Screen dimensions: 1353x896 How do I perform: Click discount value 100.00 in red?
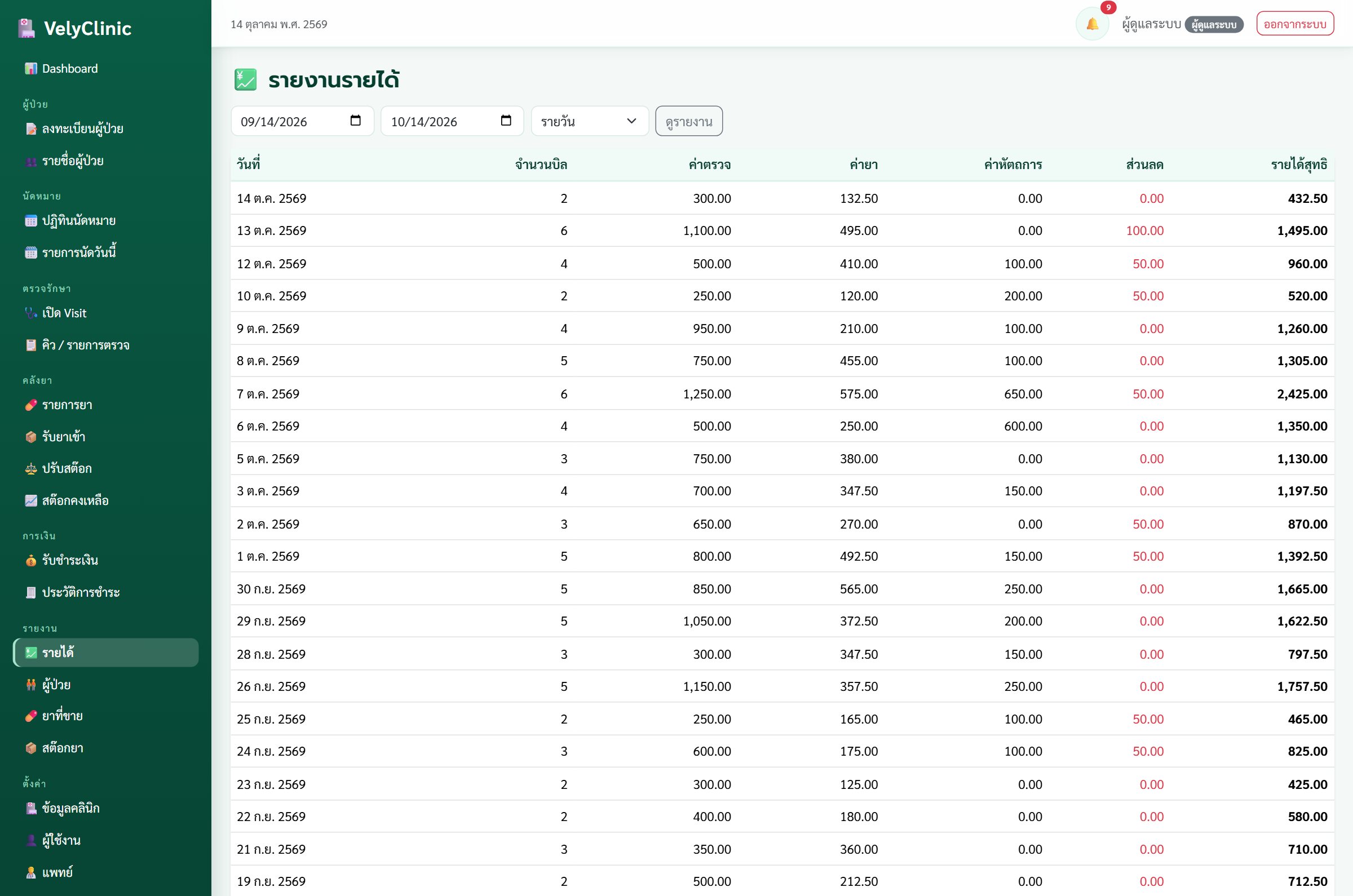[1144, 231]
